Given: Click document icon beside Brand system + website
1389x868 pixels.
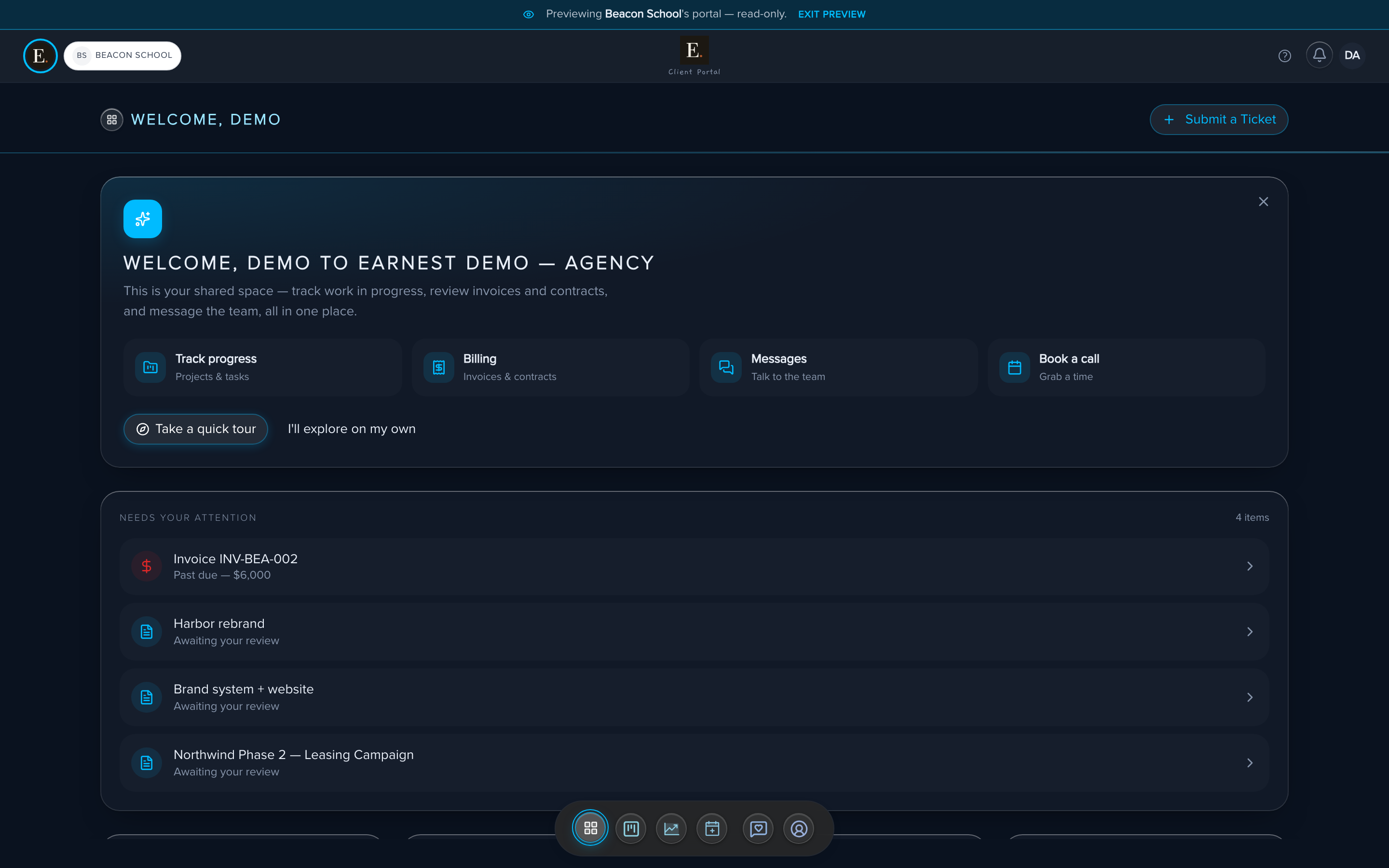Looking at the screenshot, I should point(146,697).
